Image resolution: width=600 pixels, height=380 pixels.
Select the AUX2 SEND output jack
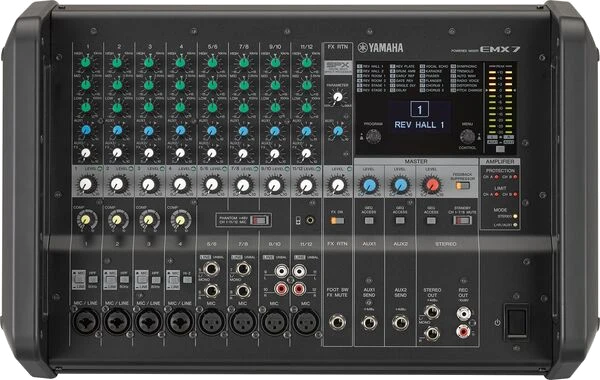coord(400,323)
